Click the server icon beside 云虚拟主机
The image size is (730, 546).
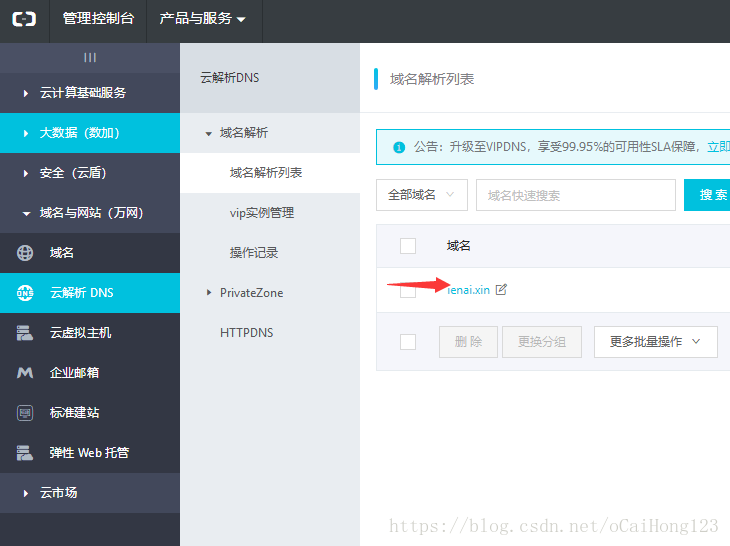point(25,333)
